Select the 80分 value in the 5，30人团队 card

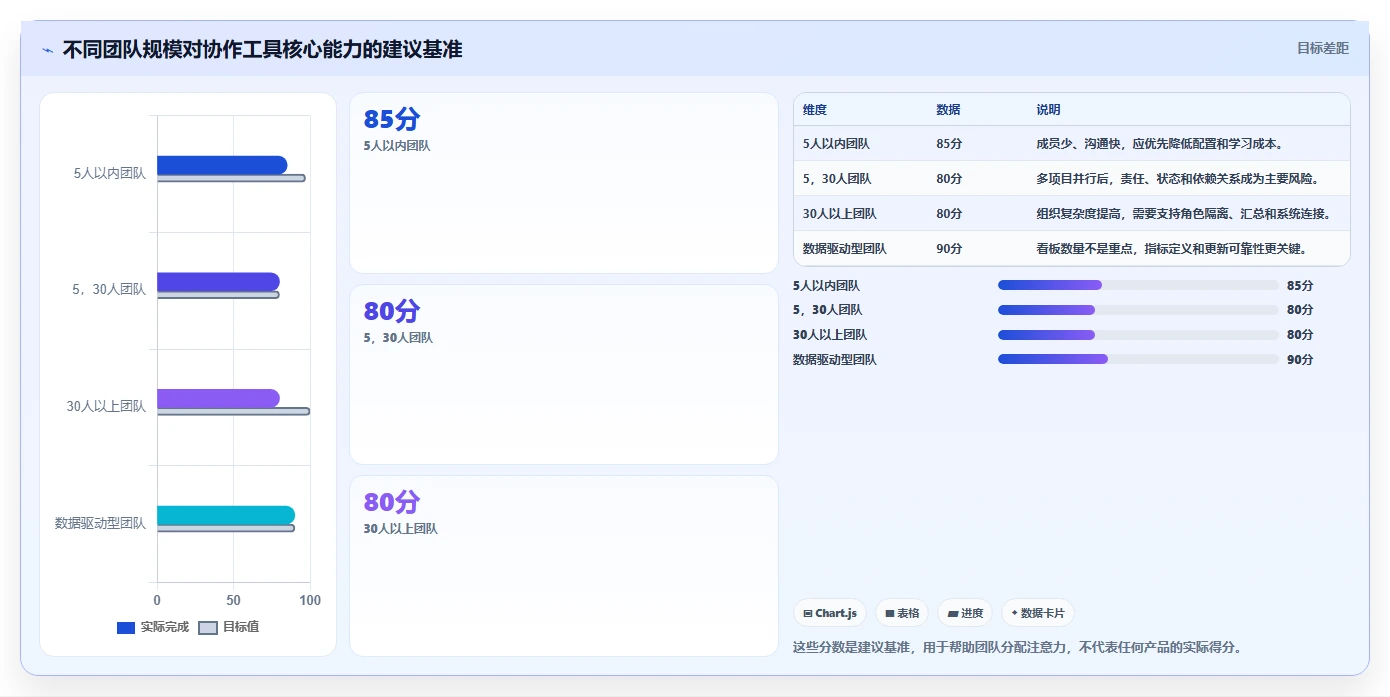point(392,311)
